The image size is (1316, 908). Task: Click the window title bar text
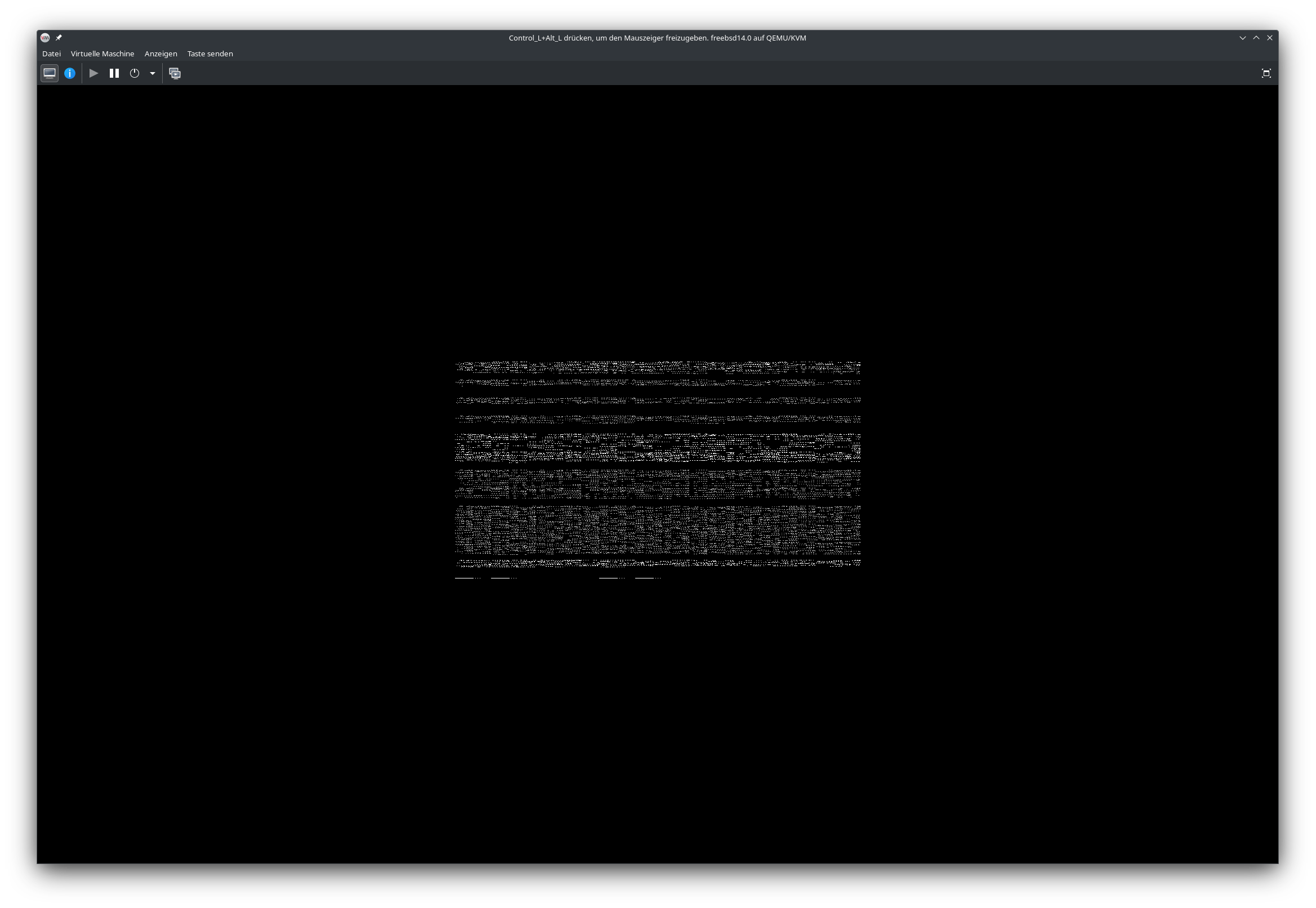point(657,38)
